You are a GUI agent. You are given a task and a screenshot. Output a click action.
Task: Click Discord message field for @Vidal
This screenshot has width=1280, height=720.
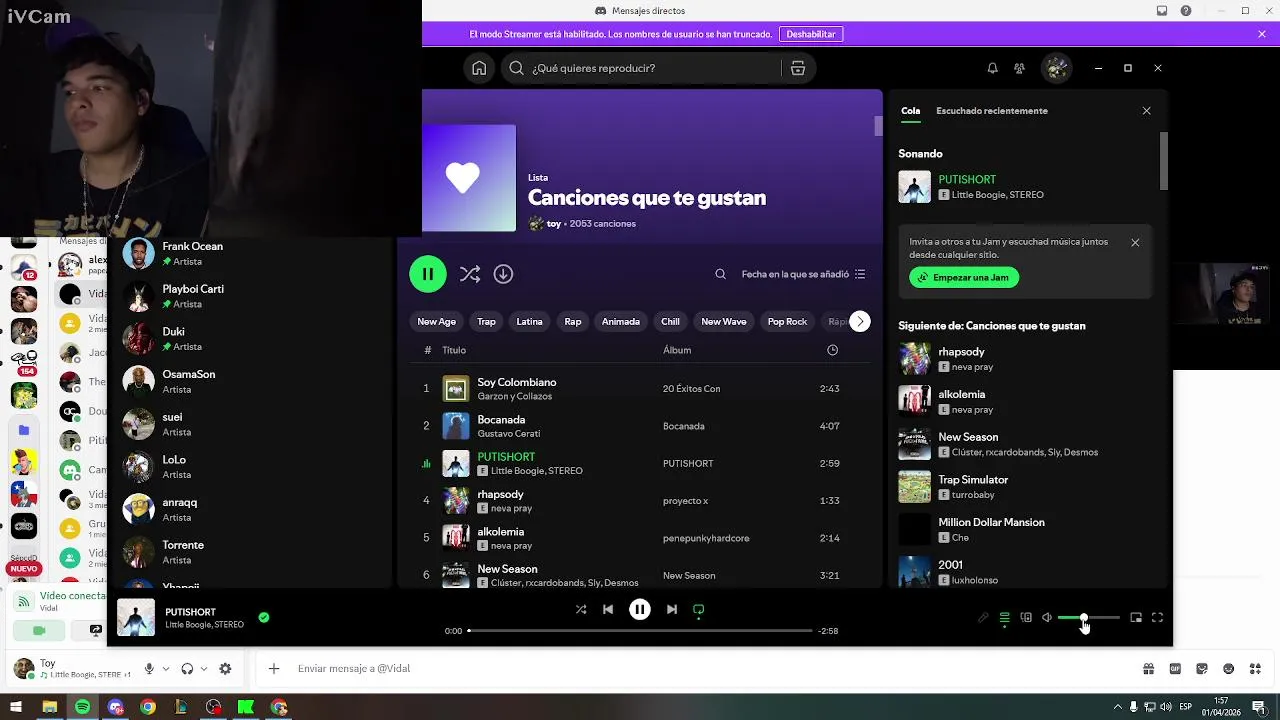700,669
